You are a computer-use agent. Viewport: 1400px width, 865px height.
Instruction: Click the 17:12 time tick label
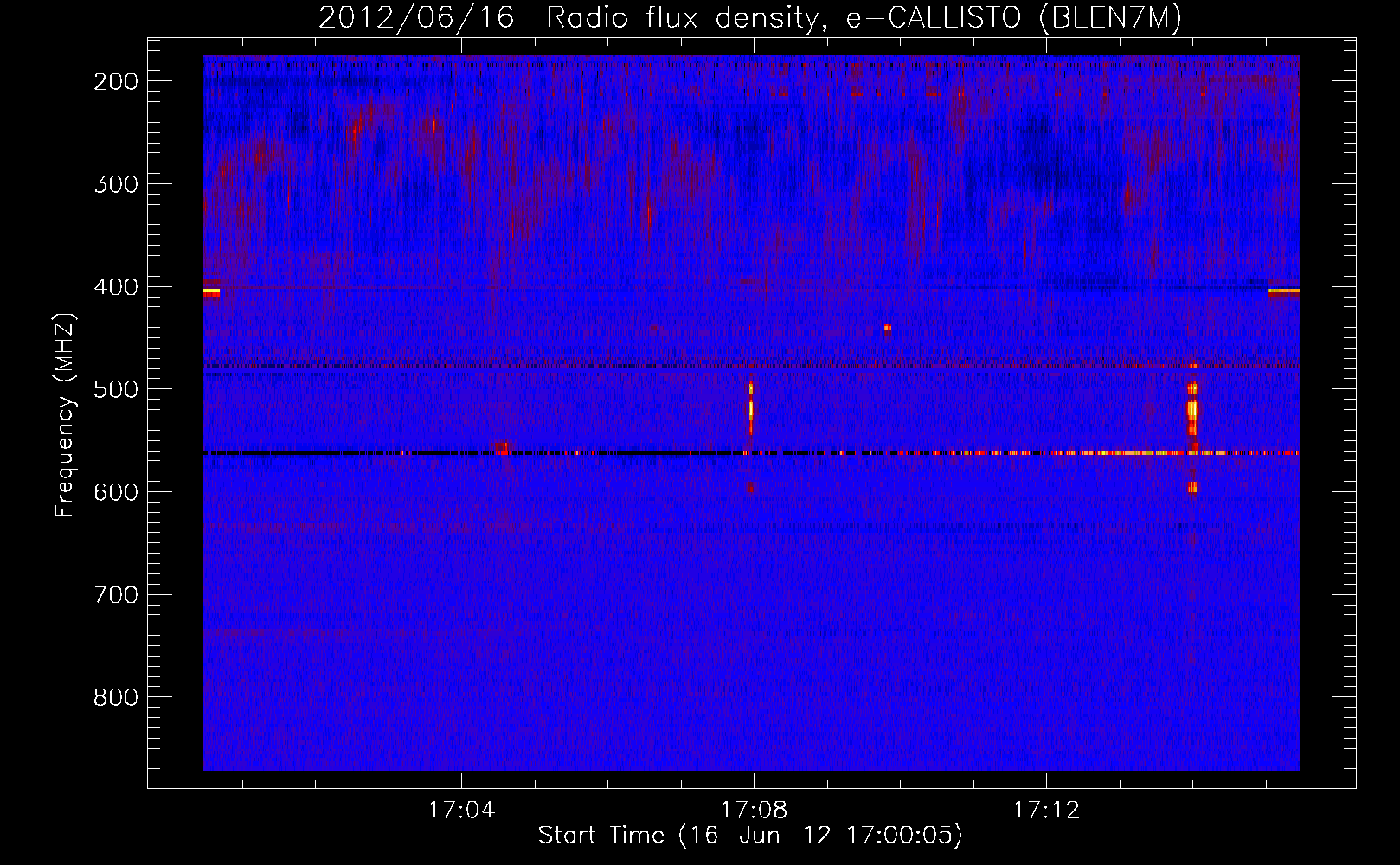(1047, 811)
